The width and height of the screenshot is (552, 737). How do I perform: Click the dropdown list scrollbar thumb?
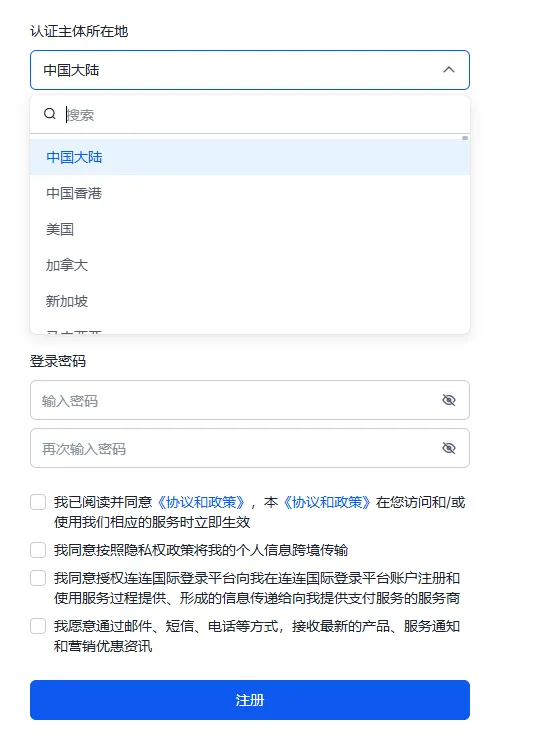[465, 138]
